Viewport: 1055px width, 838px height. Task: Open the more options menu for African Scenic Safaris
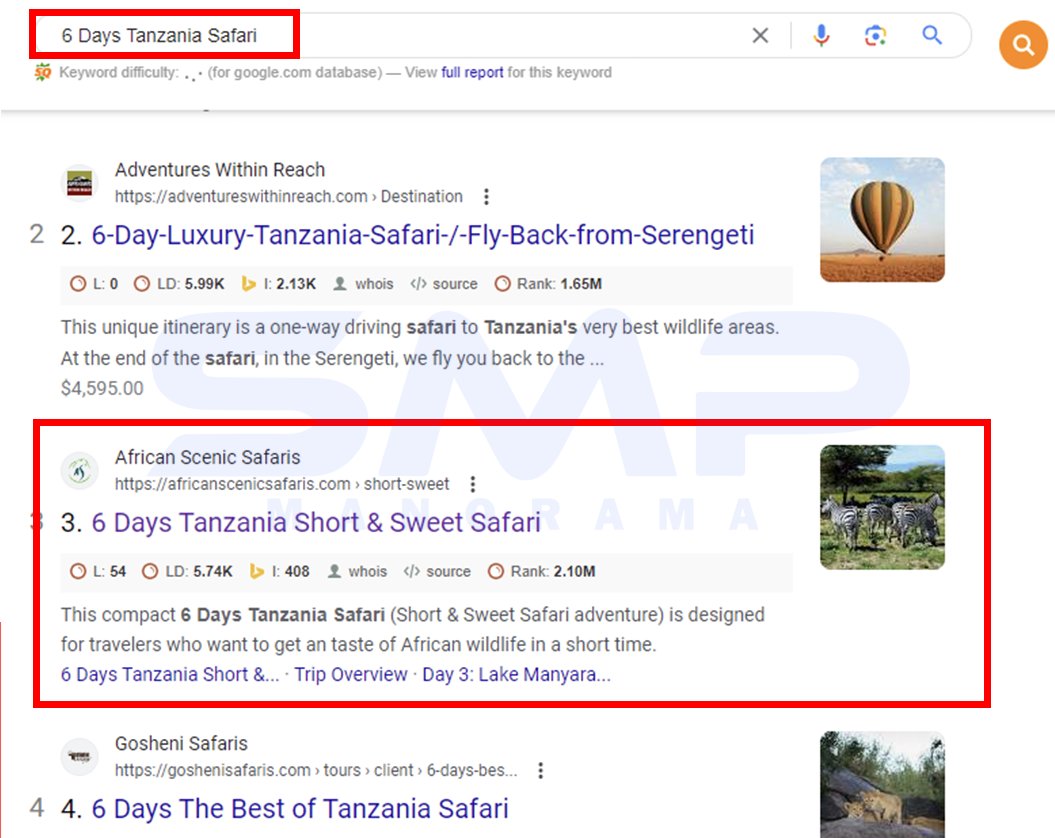(x=473, y=484)
